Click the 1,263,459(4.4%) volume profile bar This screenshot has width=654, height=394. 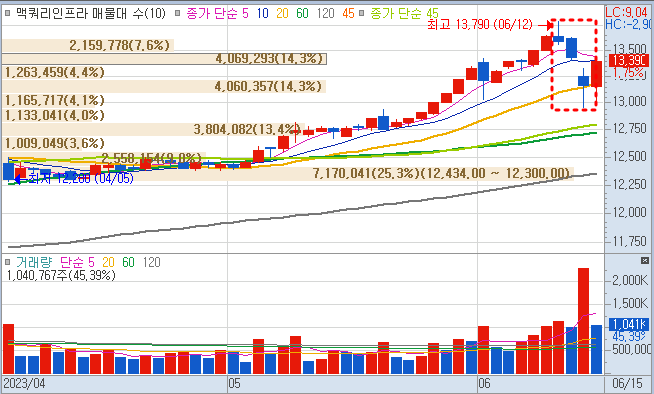(52, 73)
